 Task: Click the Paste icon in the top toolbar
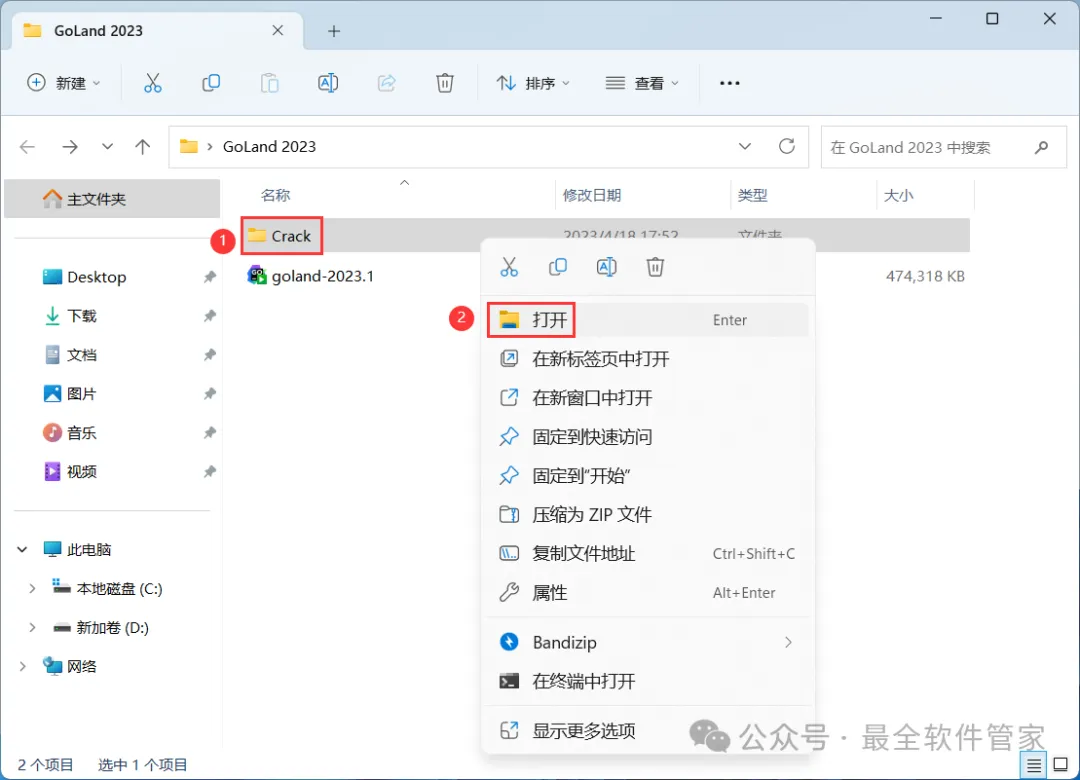point(269,83)
